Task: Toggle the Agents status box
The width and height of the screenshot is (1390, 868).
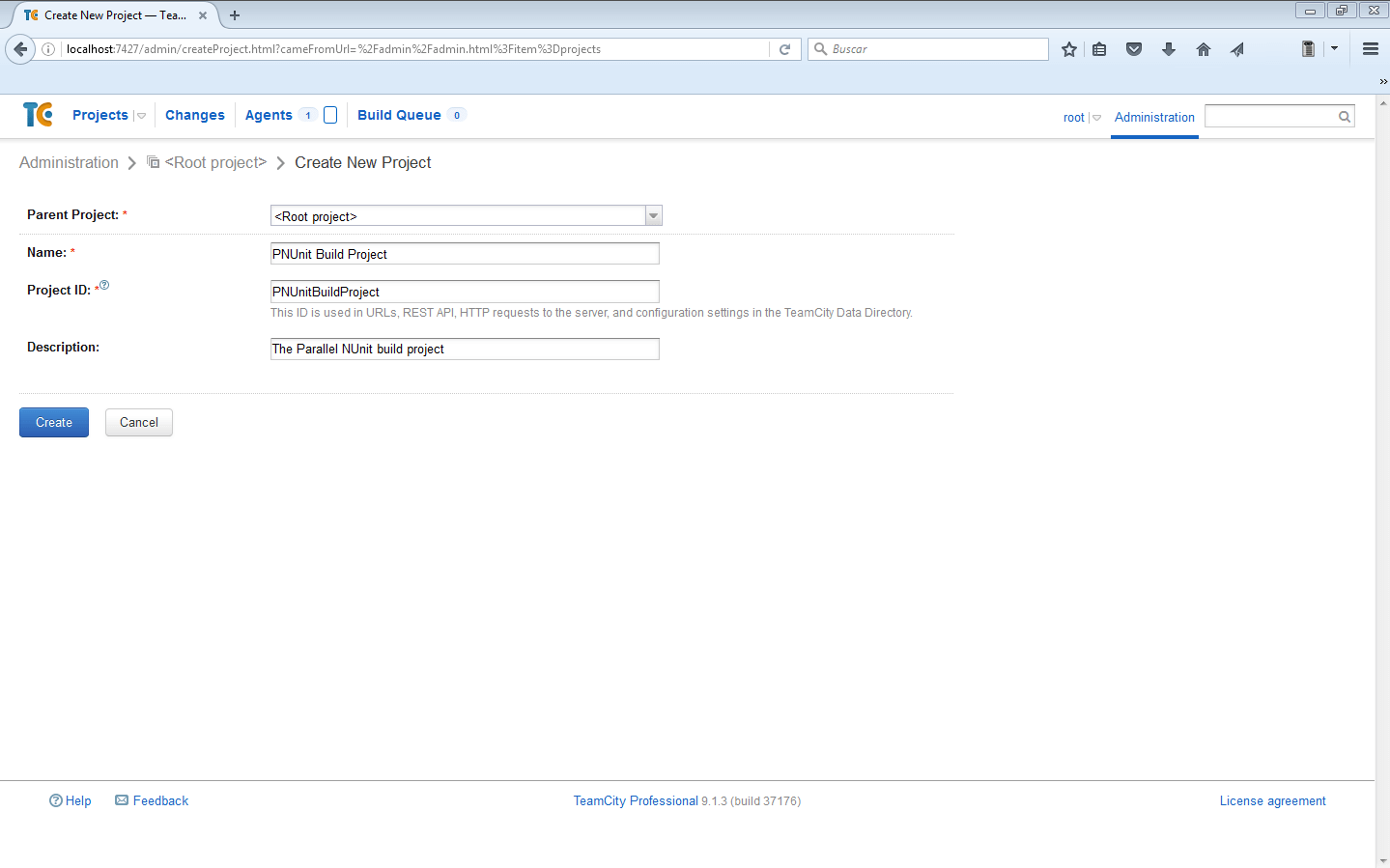Action: click(330, 115)
